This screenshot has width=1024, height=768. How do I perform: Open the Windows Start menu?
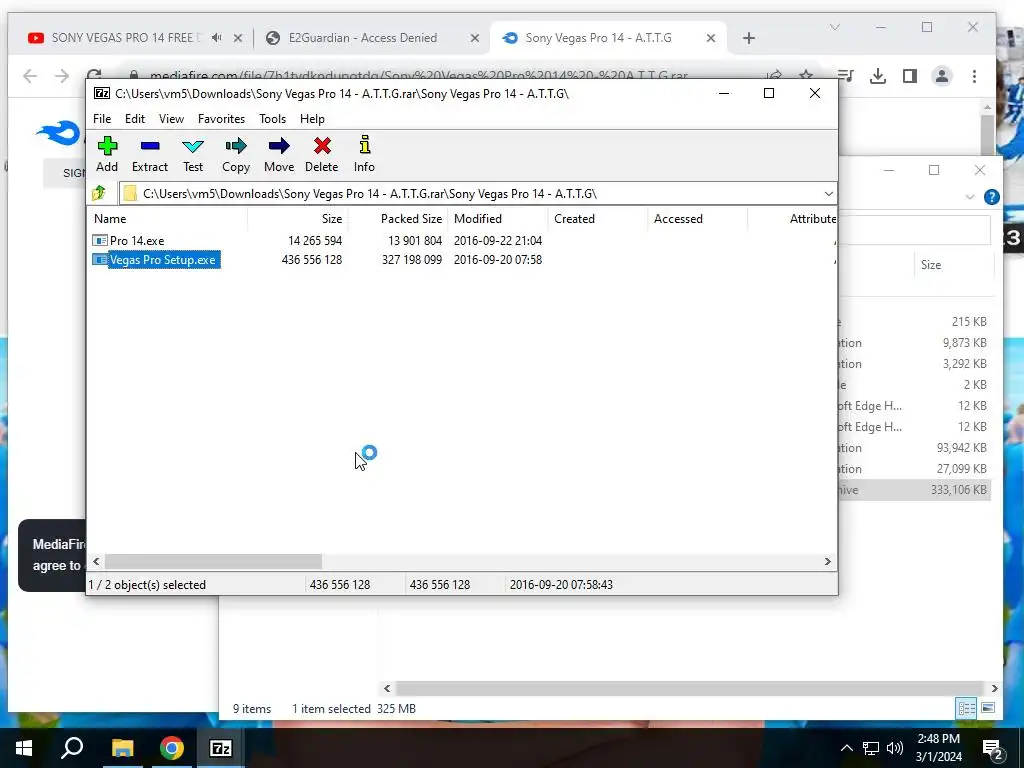pos(24,748)
